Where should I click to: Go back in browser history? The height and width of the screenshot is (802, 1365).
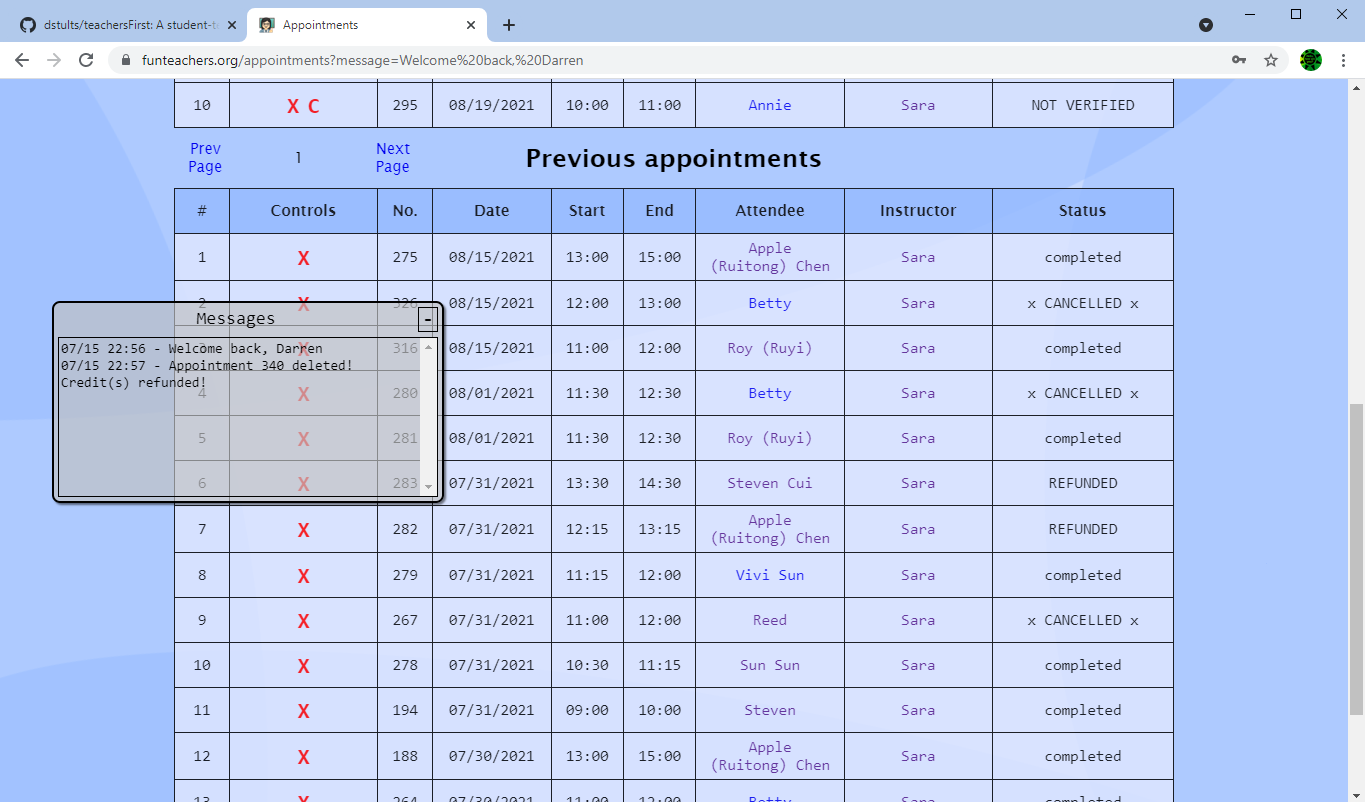[x=22, y=60]
